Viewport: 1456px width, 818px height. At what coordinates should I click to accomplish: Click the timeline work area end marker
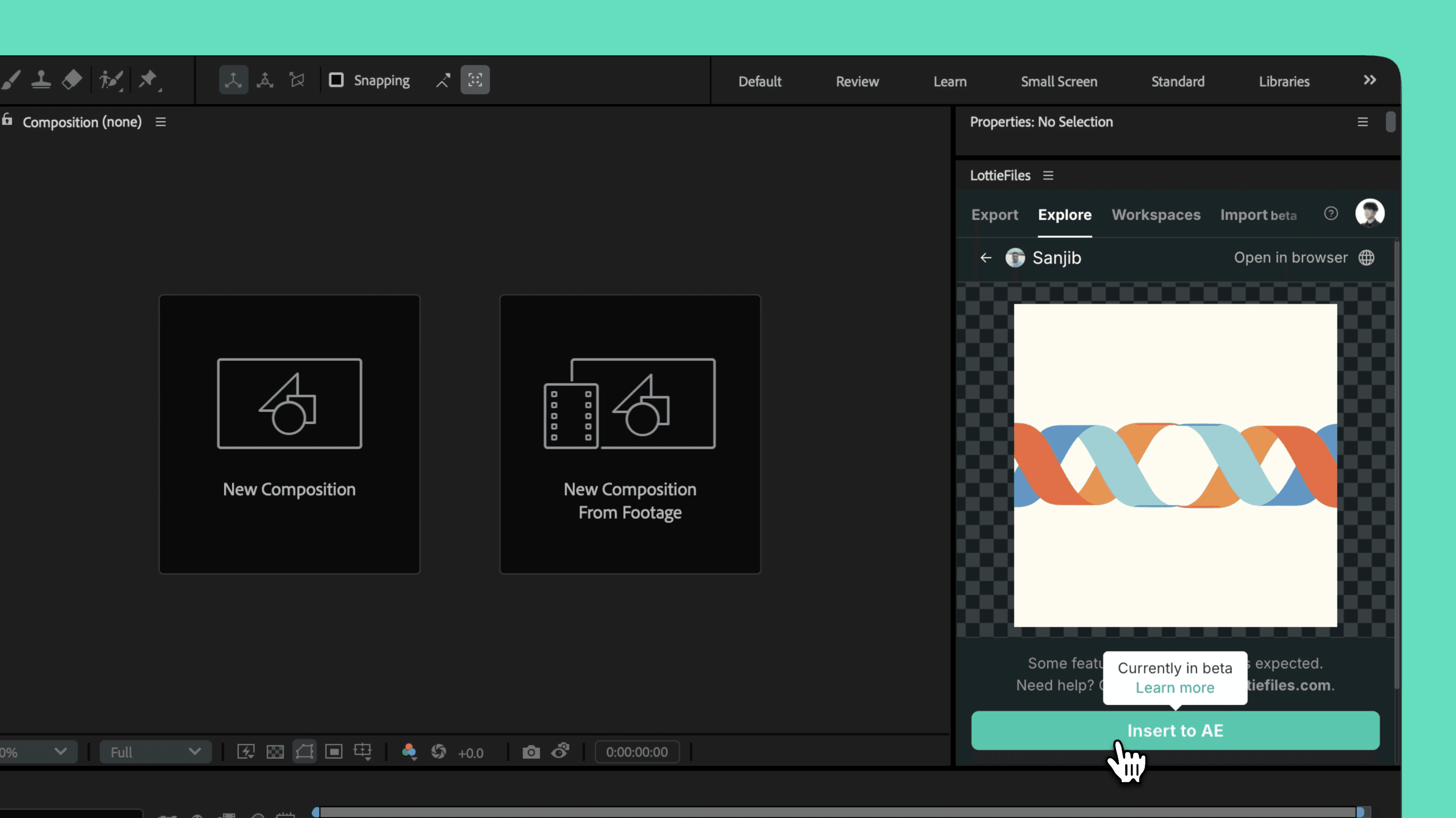pos(1361,813)
